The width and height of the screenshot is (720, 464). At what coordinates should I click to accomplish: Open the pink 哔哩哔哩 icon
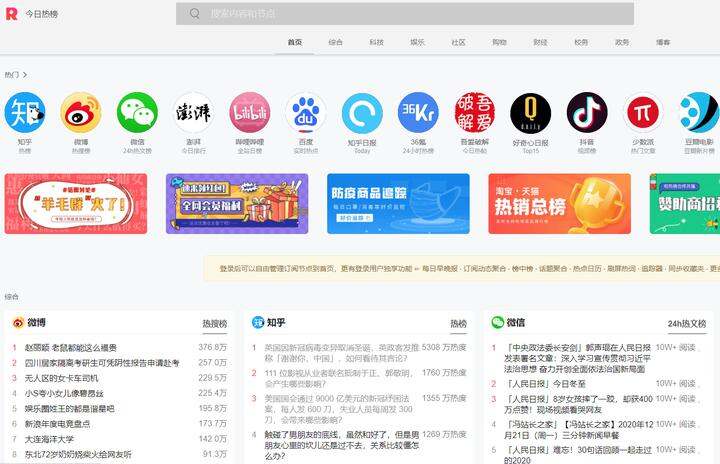(250, 113)
